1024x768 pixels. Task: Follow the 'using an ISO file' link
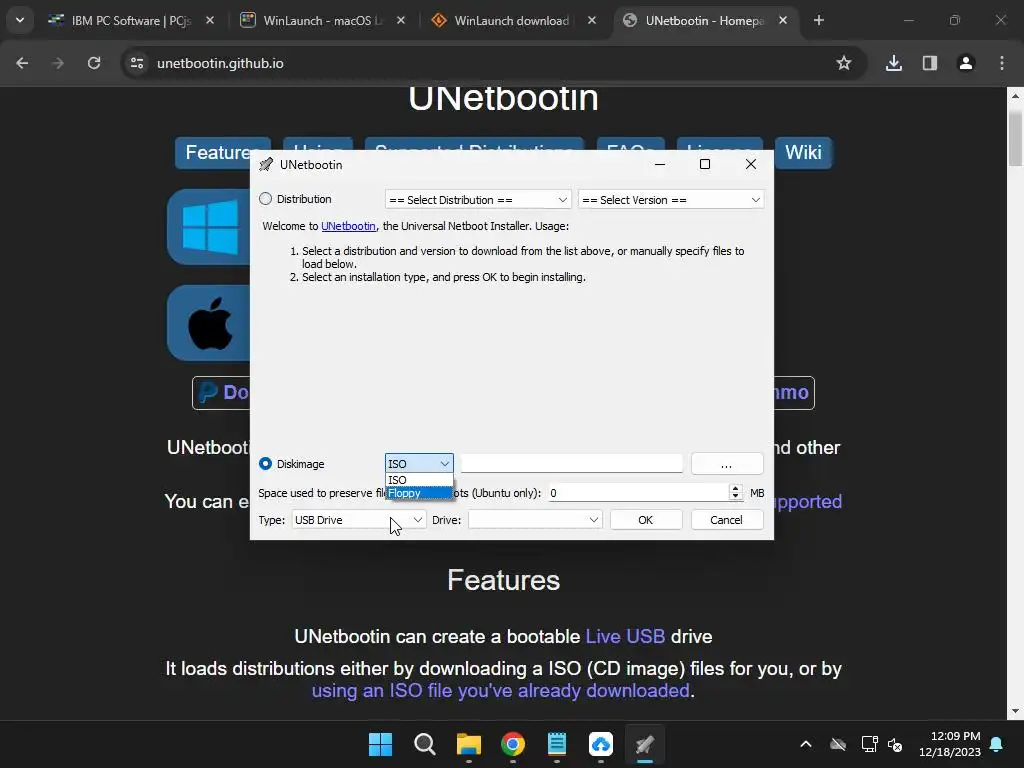pyautogui.click(x=500, y=690)
